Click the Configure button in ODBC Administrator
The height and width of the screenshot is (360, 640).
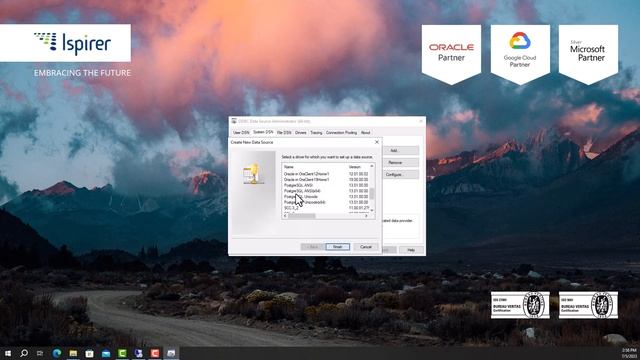pyautogui.click(x=401, y=175)
